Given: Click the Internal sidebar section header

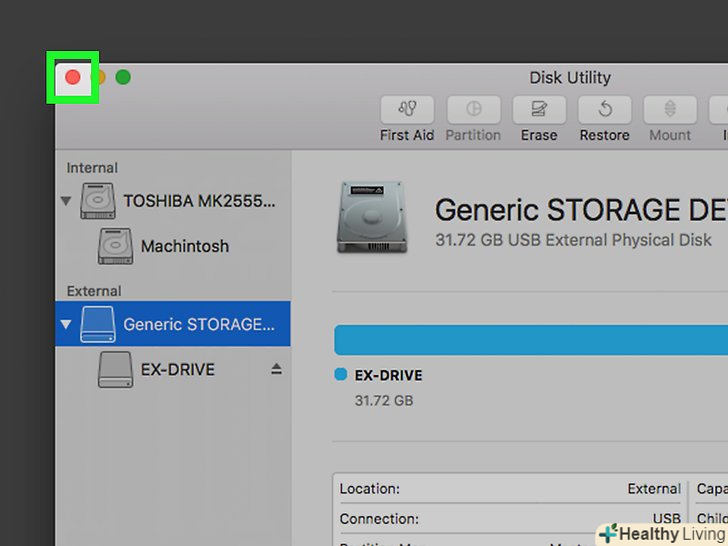Looking at the screenshot, I should (92, 168).
